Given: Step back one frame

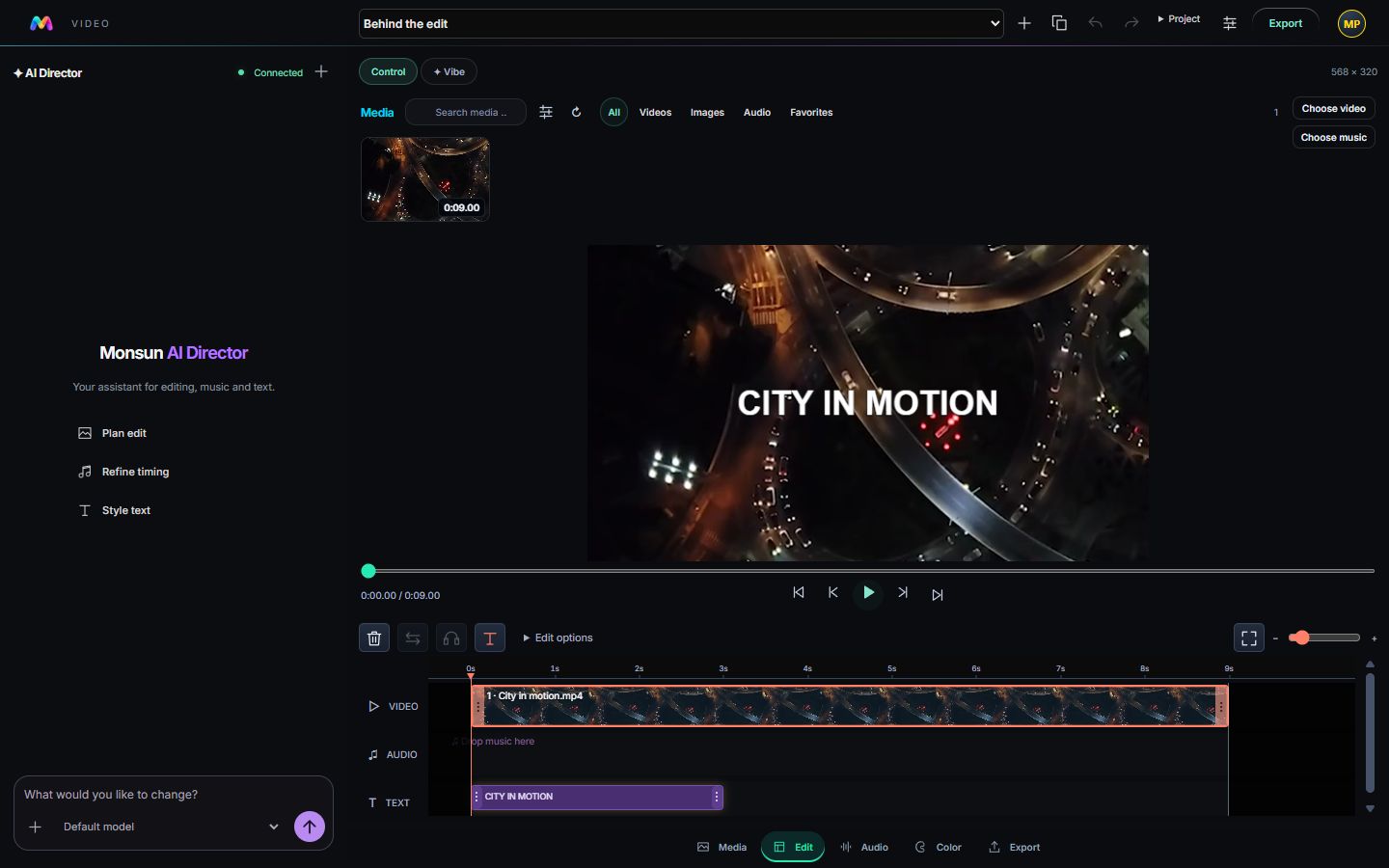Looking at the screenshot, I should pos(833,592).
